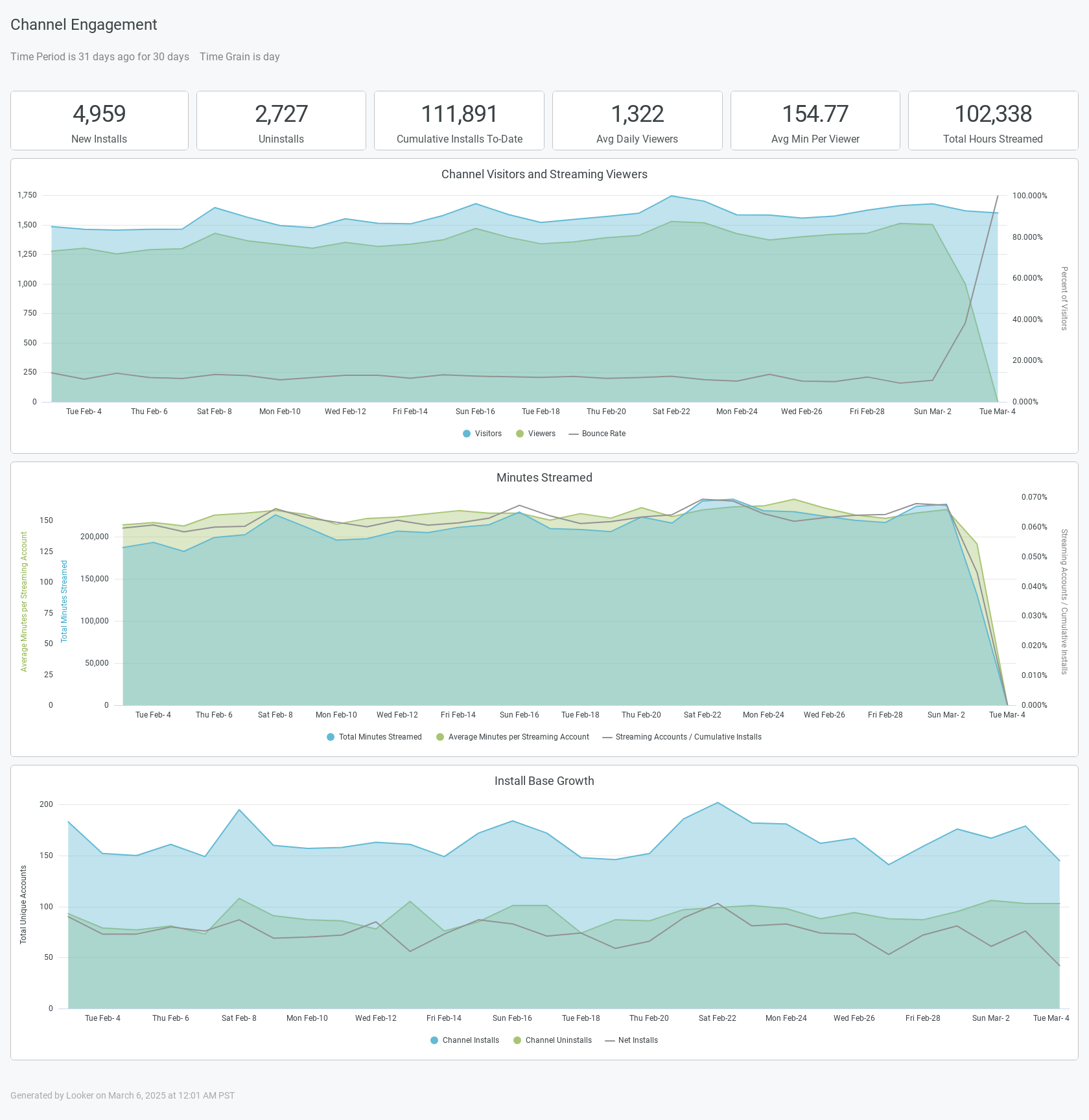Click the Total Minutes Streamed axis label
This screenshot has height=1120, width=1089.
(64, 601)
